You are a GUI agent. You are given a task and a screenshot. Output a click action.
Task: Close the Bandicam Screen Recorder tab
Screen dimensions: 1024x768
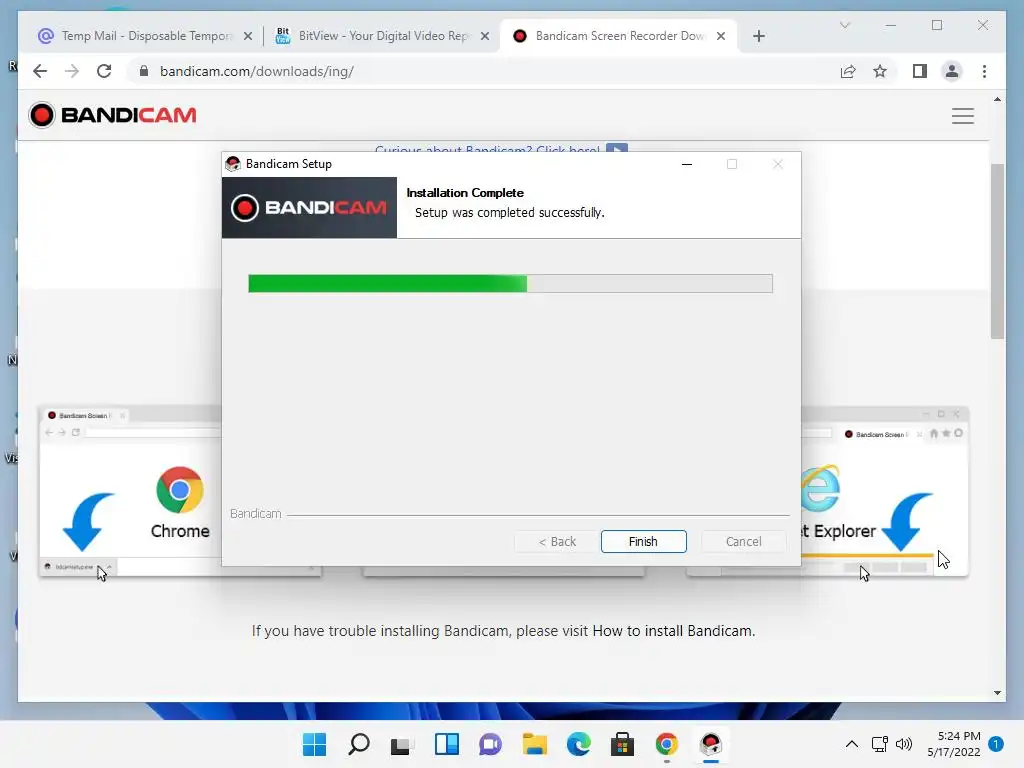[721, 37]
